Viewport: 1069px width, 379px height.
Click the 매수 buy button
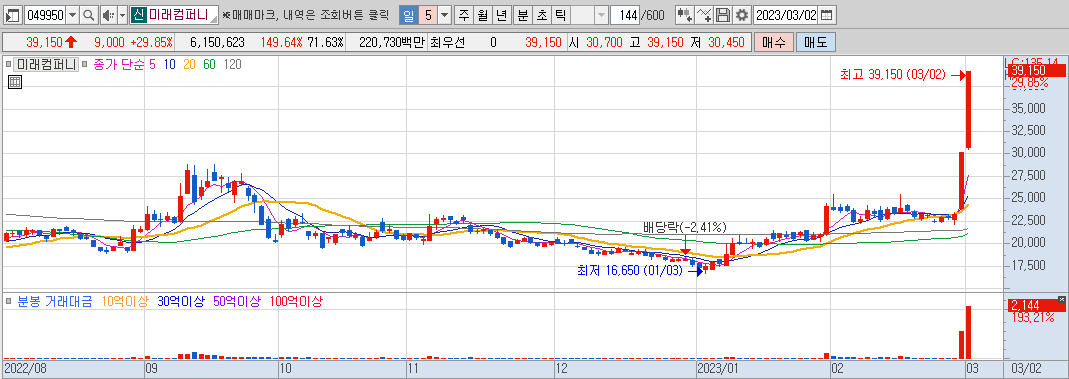(x=774, y=42)
